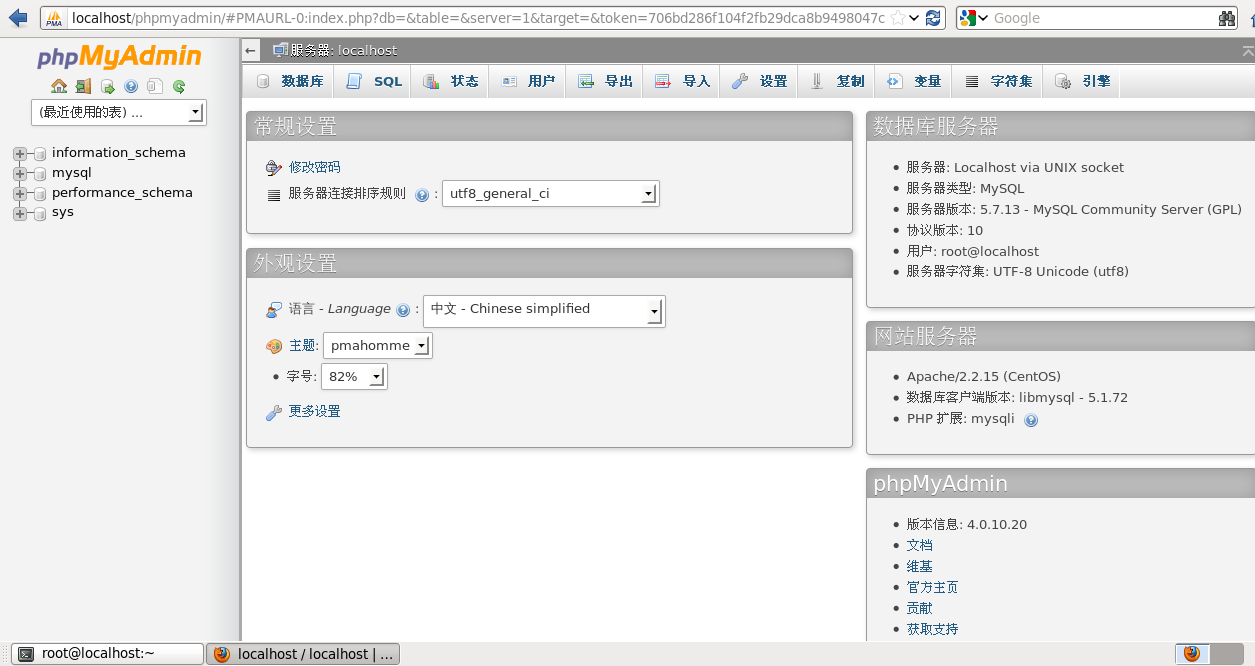
Task: Open the 导入 (Import) tab
Action: [x=683, y=82]
